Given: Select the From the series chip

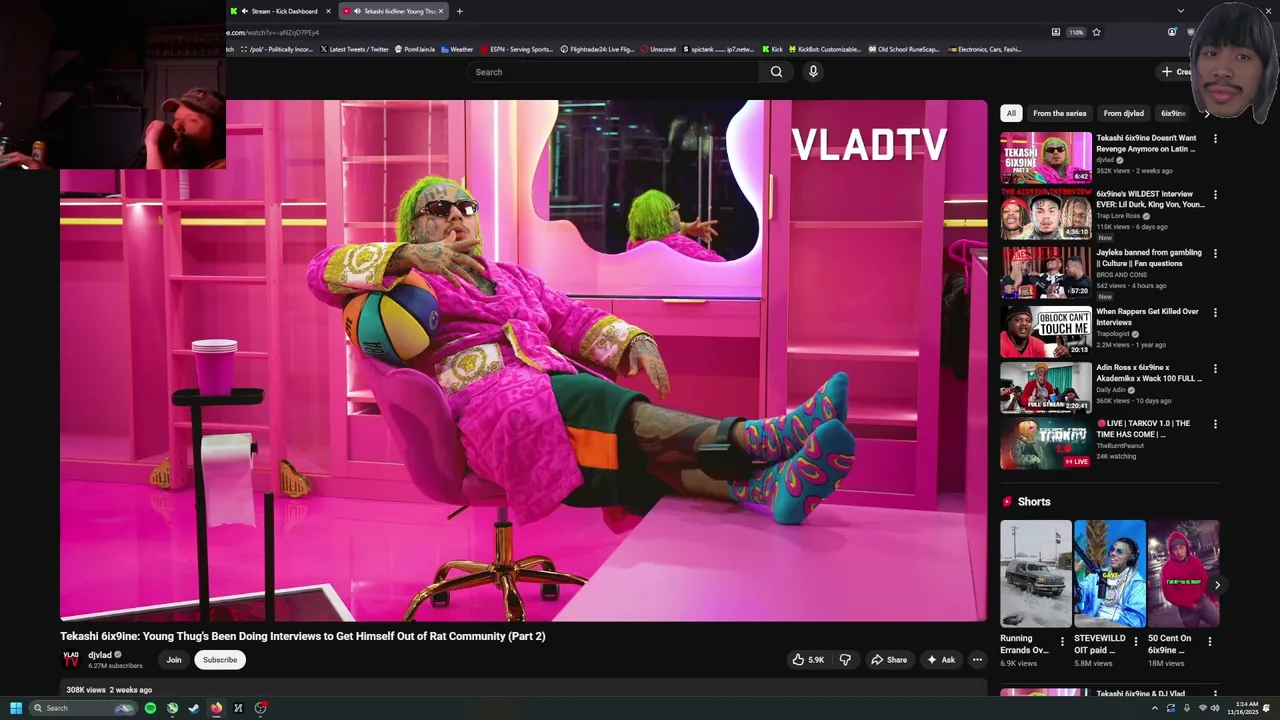Looking at the screenshot, I should (1059, 114).
